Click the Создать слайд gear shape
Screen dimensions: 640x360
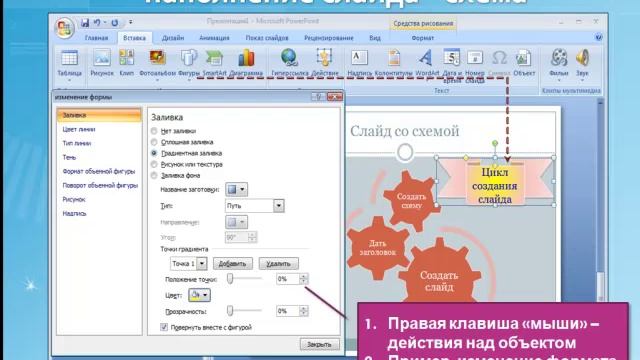439,272
